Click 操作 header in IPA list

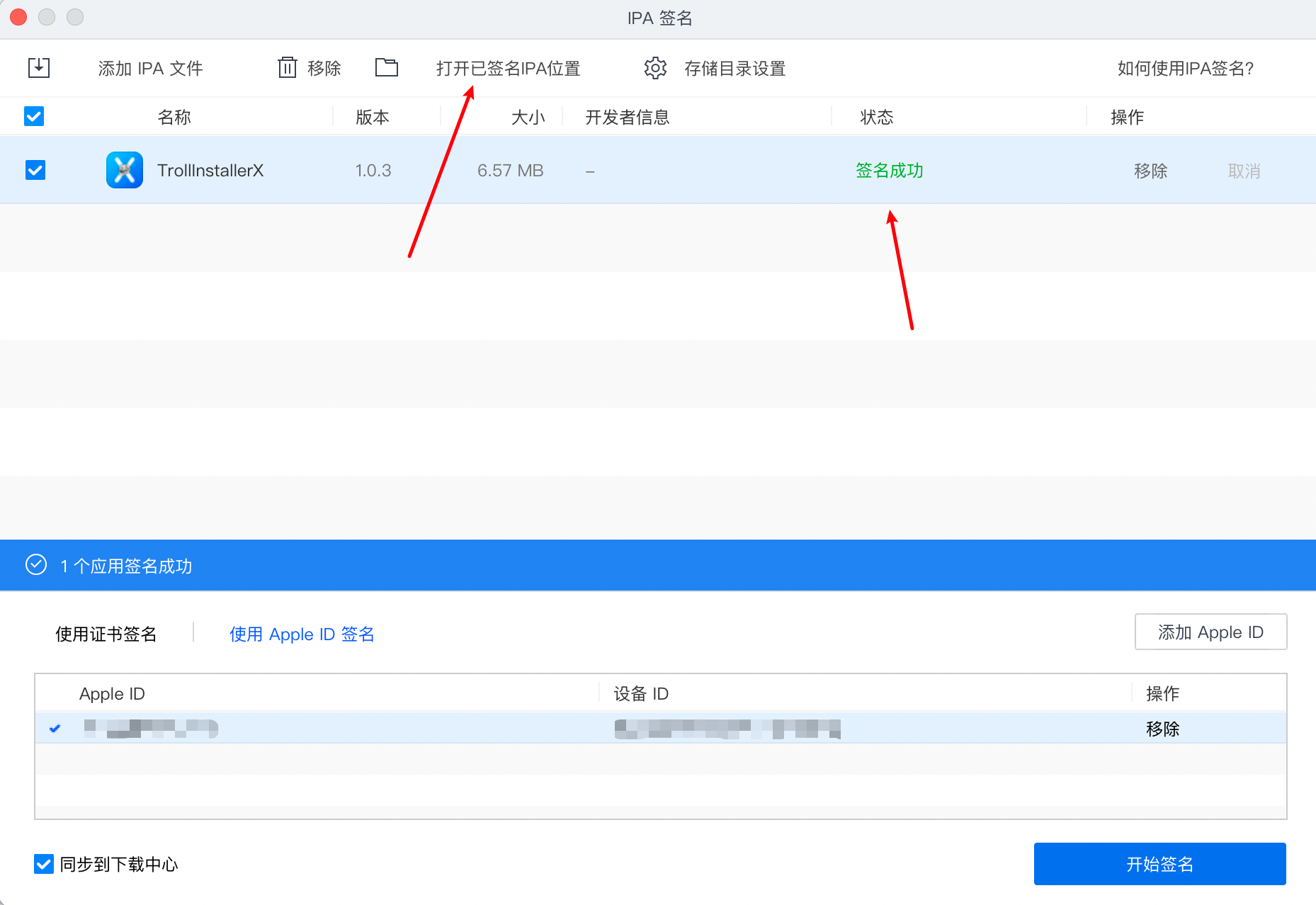point(1128,117)
